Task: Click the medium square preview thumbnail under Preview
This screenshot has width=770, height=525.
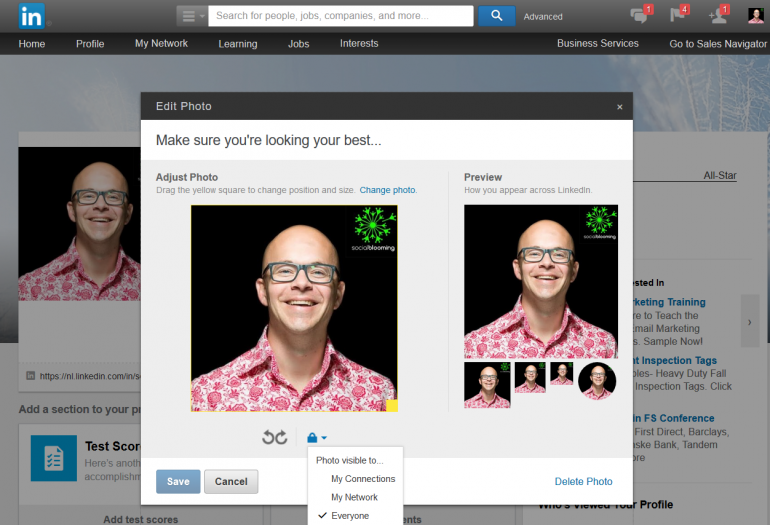Action: click(x=530, y=377)
